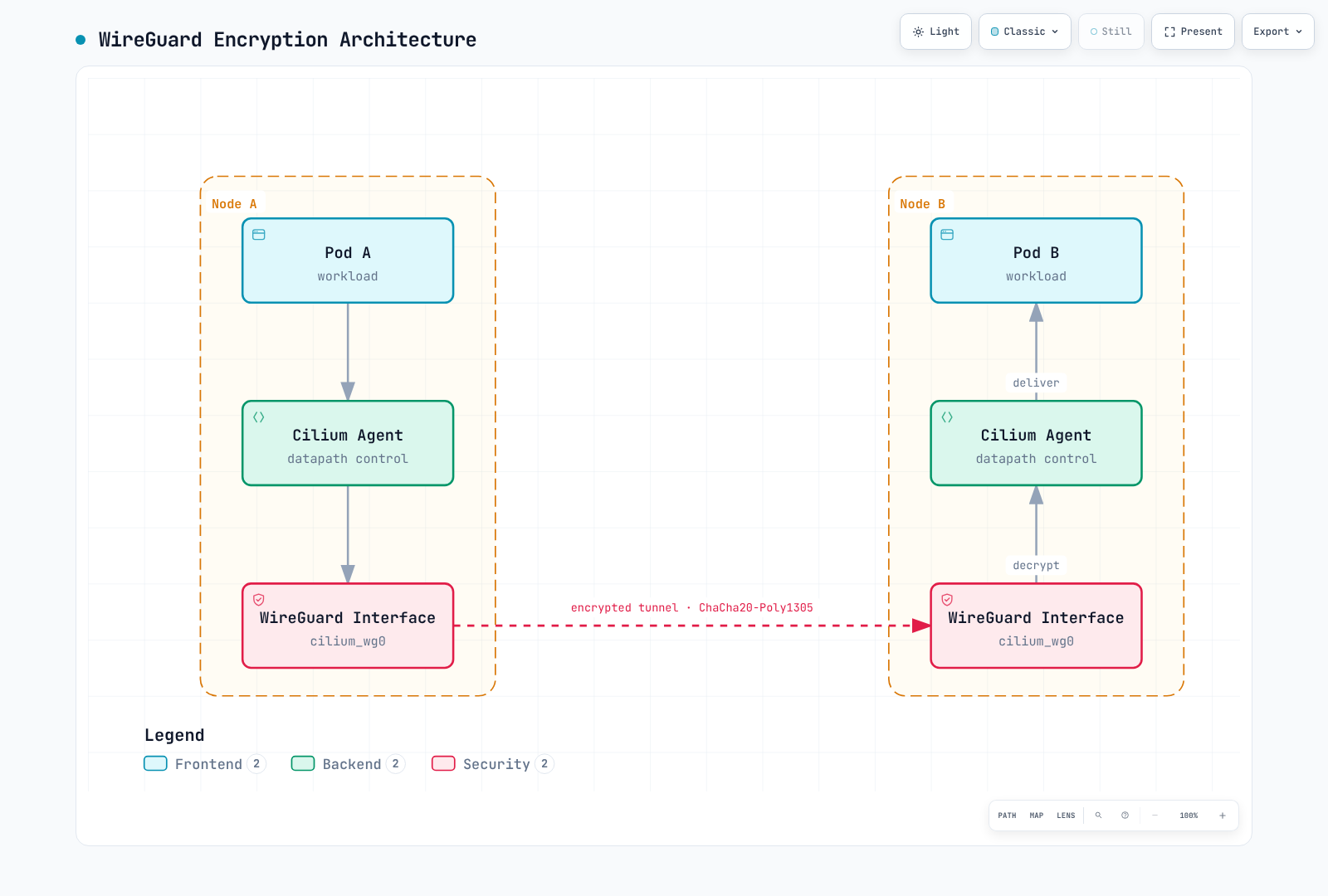
Task: Open help question-mark icon
Action: (1125, 816)
